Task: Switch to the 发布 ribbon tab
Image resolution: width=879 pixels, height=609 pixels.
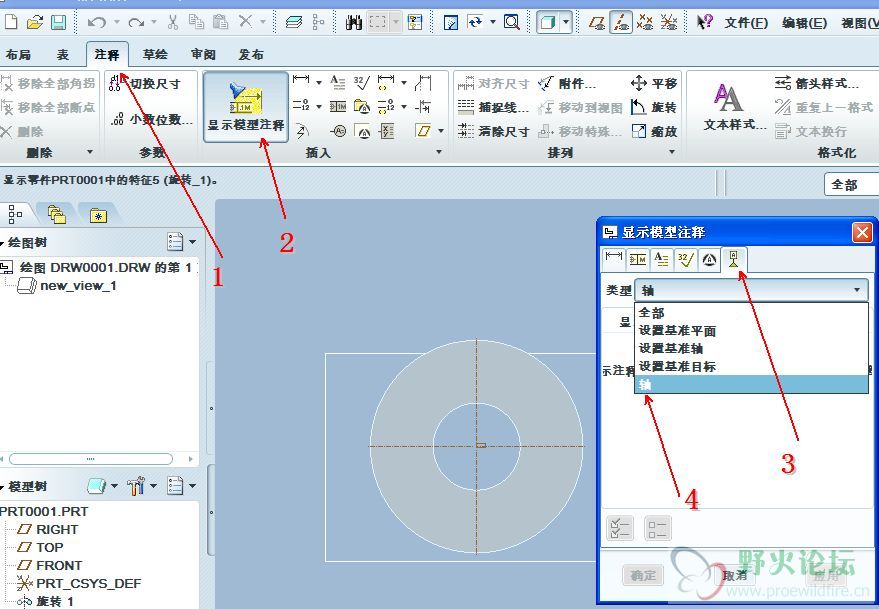Action: [x=251, y=54]
